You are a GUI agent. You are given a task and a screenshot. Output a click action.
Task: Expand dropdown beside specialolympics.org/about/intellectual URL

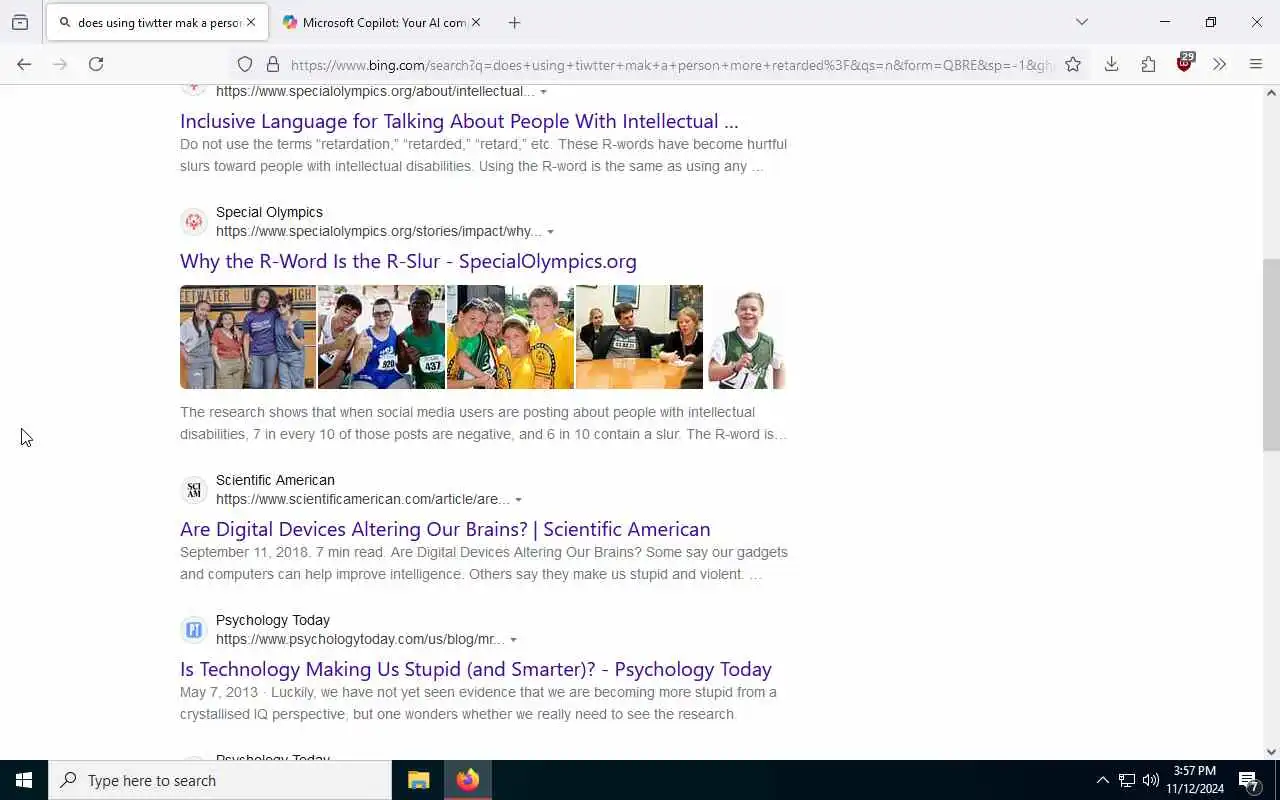tap(543, 92)
